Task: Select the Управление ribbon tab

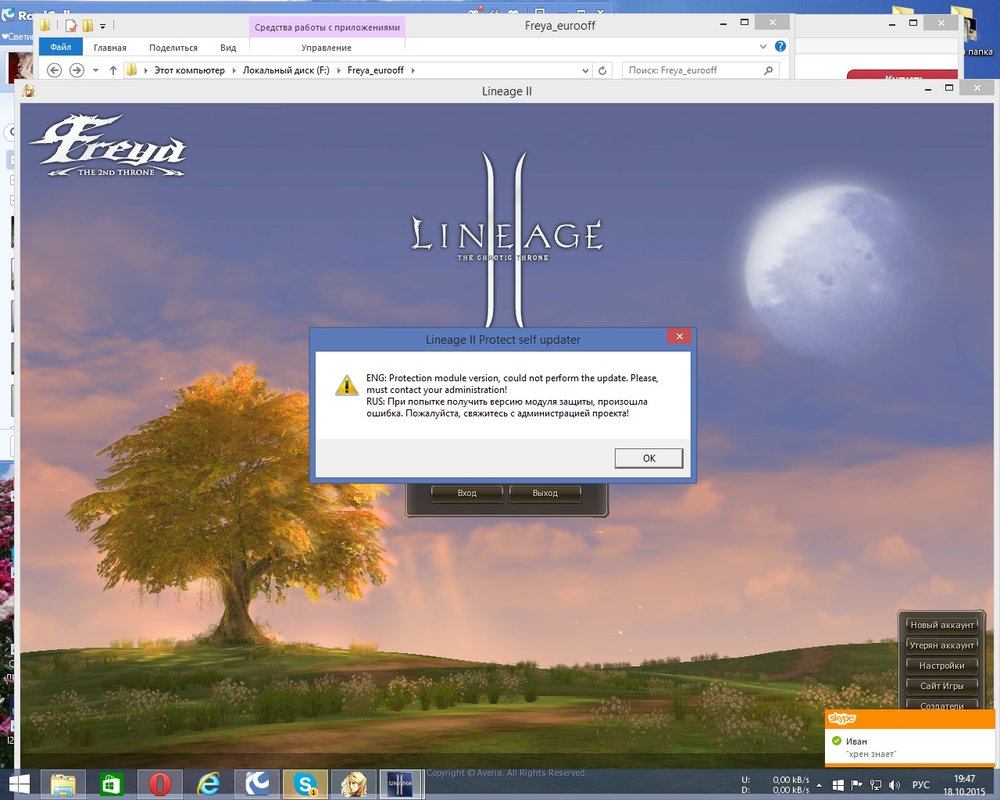Action: point(326,47)
